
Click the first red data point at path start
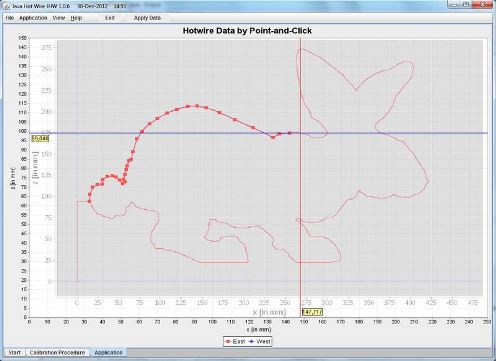coord(89,201)
